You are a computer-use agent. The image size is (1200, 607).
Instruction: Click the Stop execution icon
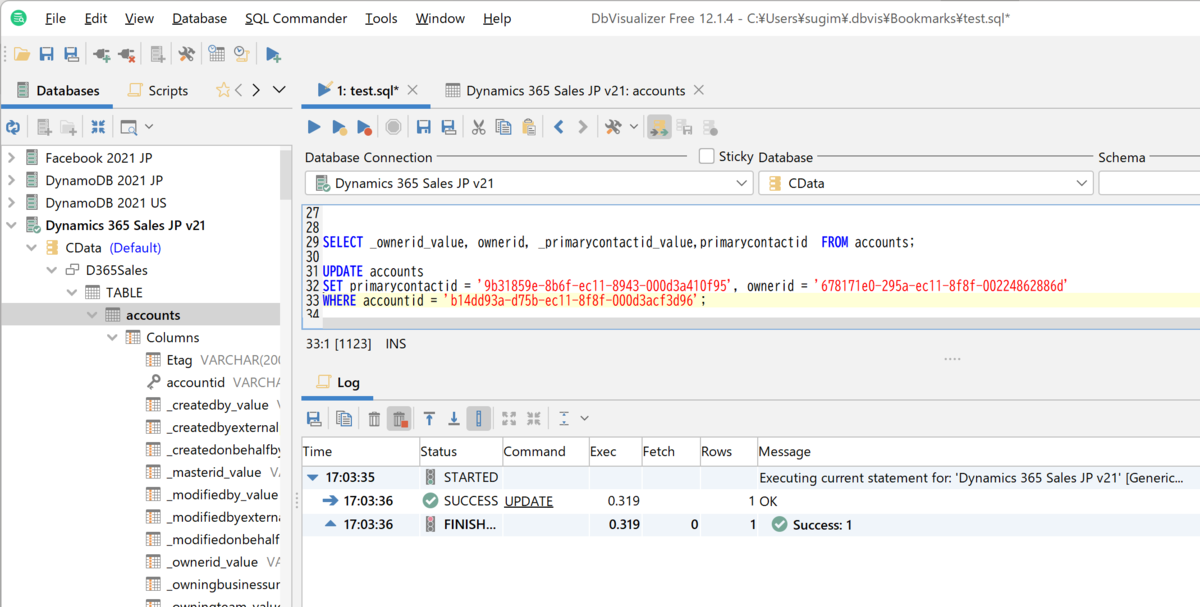pos(394,127)
